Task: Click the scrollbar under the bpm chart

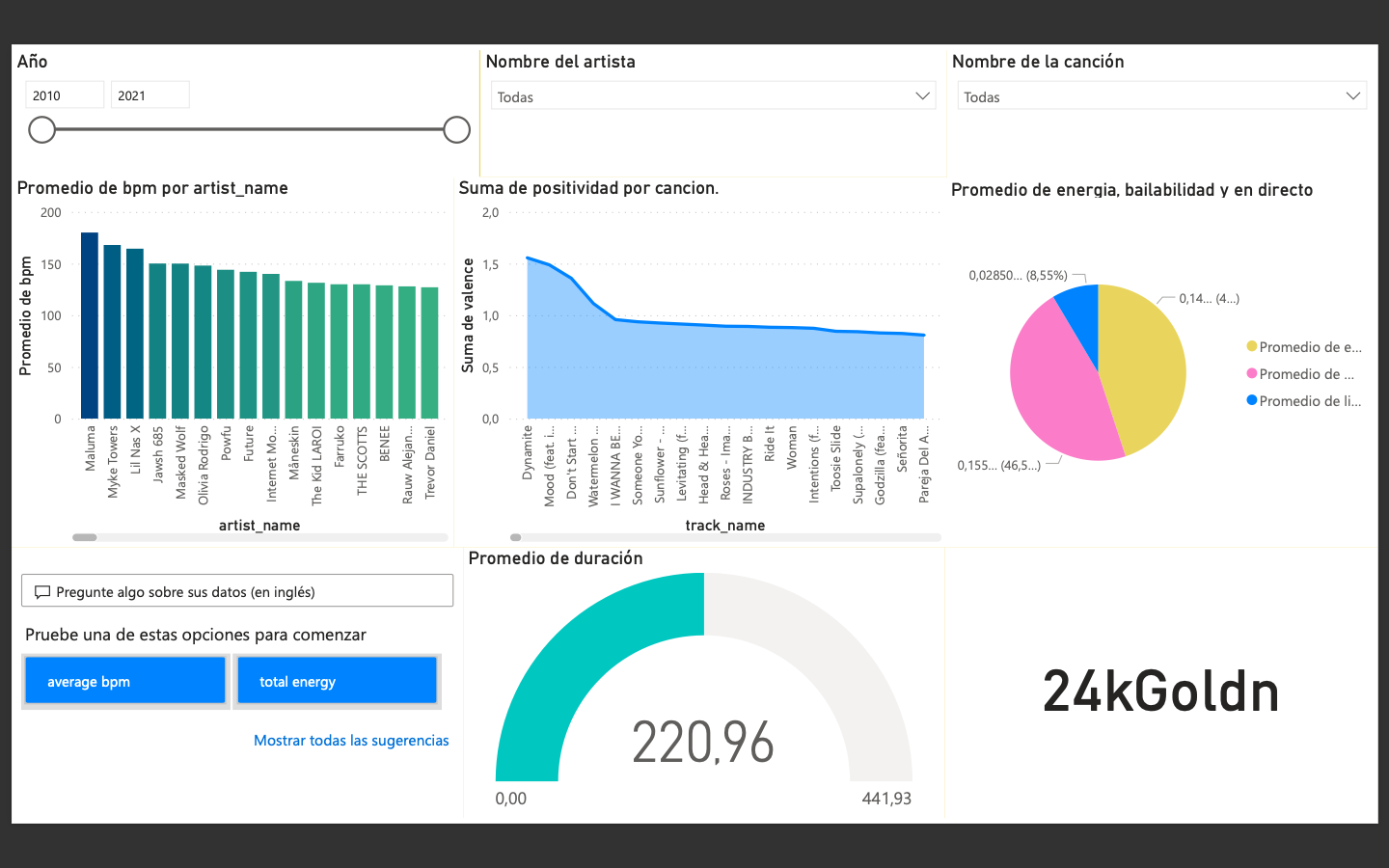Action: pyautogui.click(x=85, y=537)
